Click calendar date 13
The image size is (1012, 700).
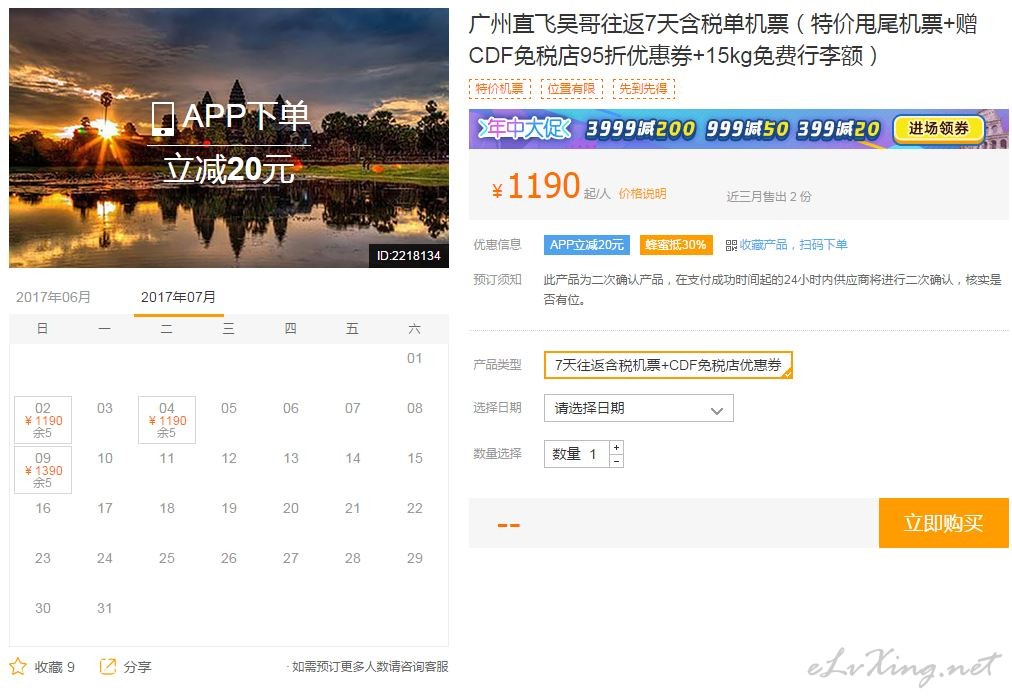pyautogui.click(x=291, y=458)
